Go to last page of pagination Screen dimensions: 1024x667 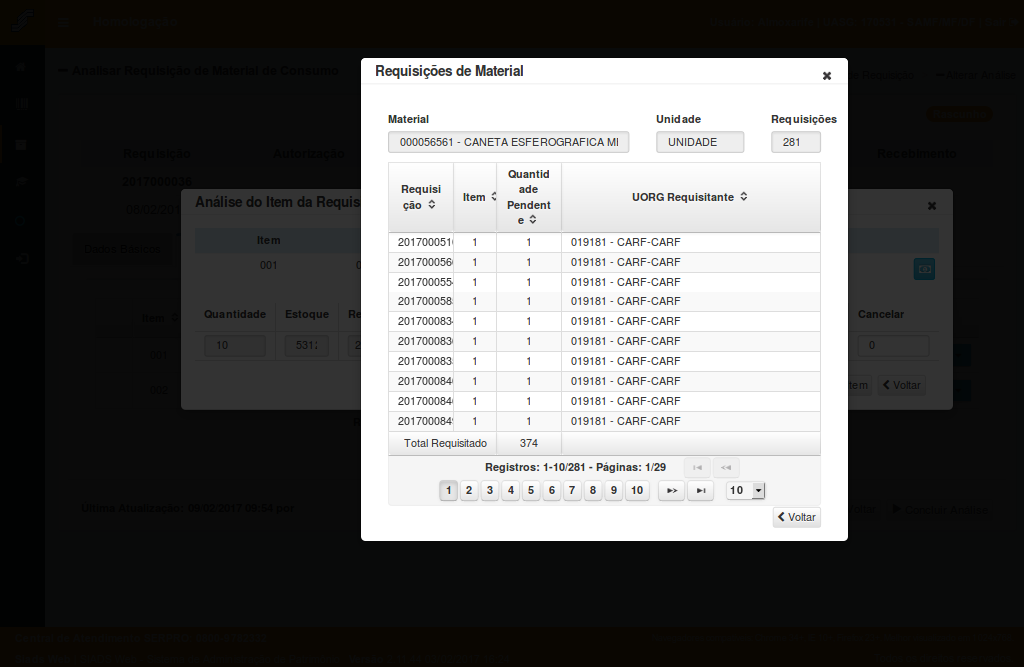coord(701,491)
